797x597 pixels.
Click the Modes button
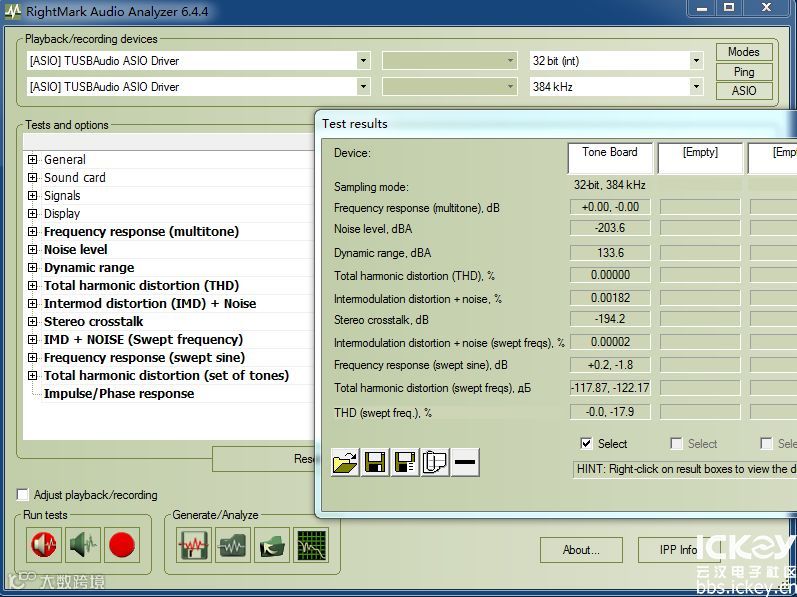tap(744, 52)
